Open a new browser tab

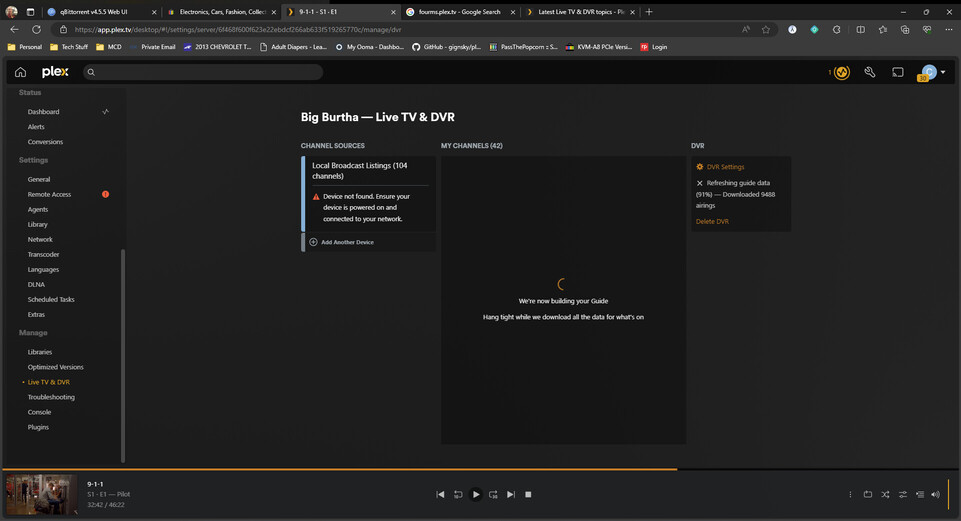tap(649, 12)
